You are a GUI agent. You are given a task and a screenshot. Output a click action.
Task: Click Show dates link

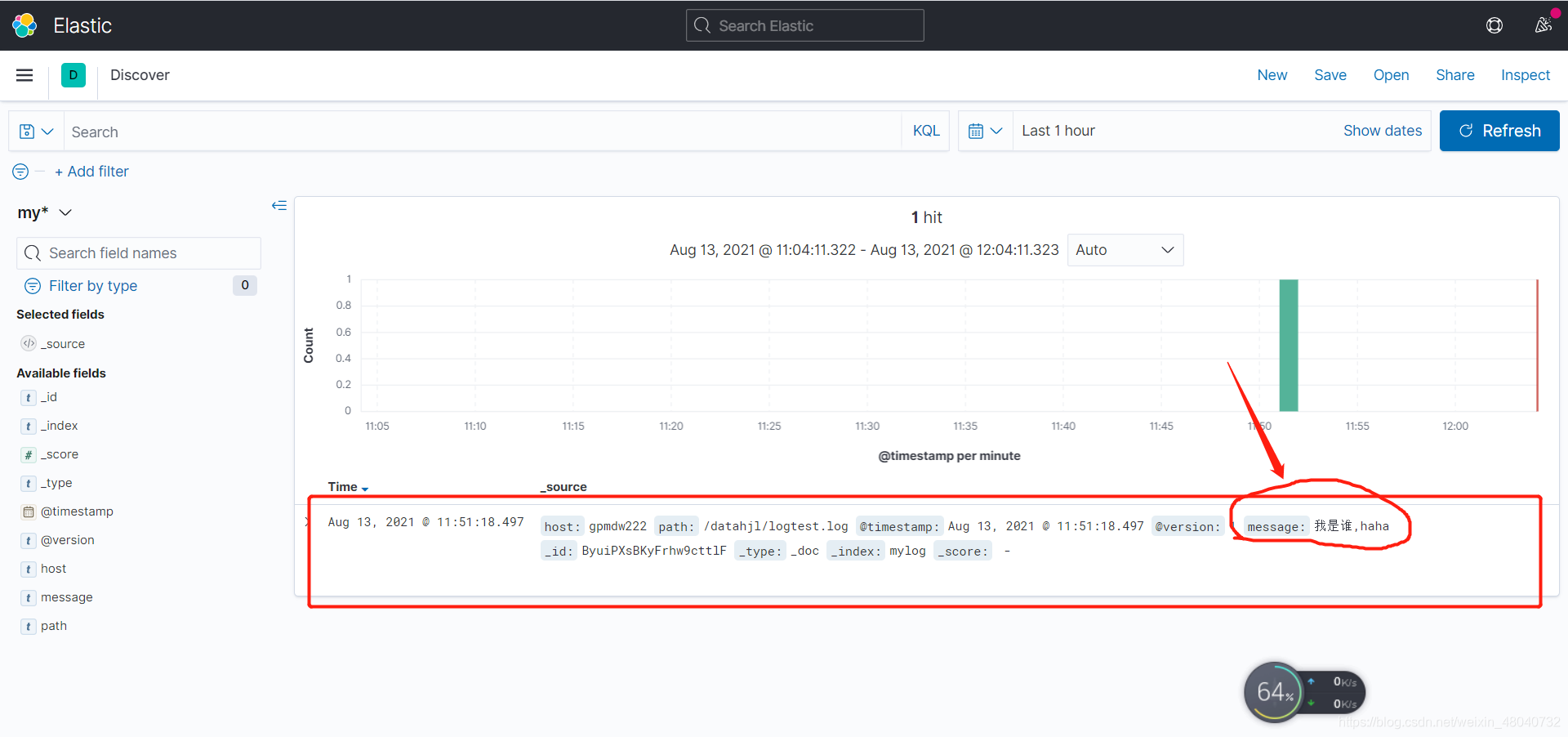tap(1383, 131)
